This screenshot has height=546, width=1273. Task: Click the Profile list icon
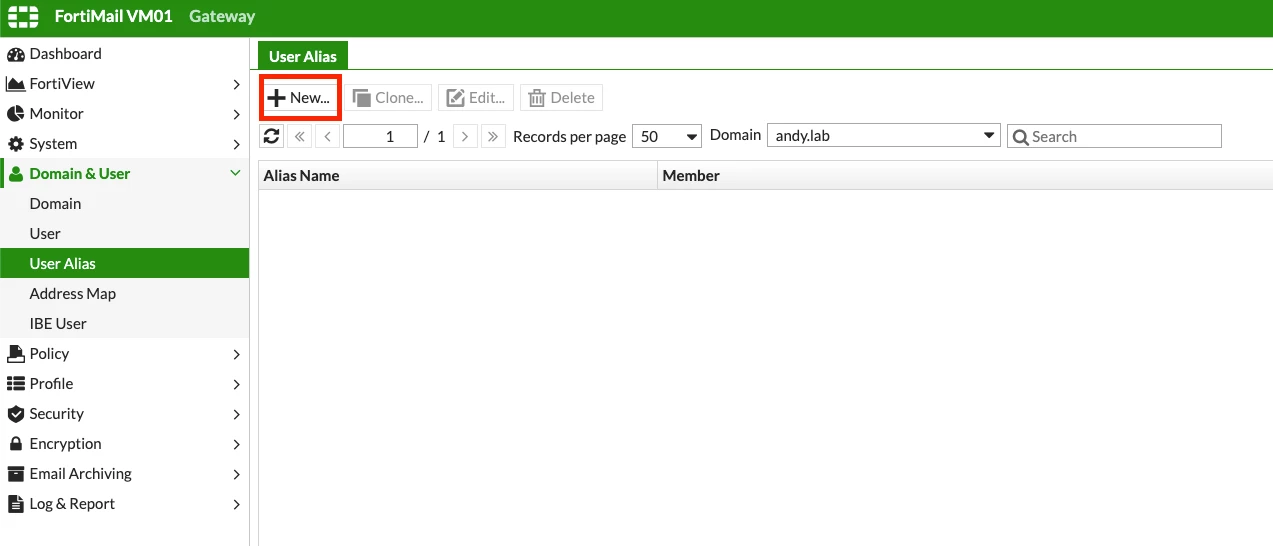(16, 384)
